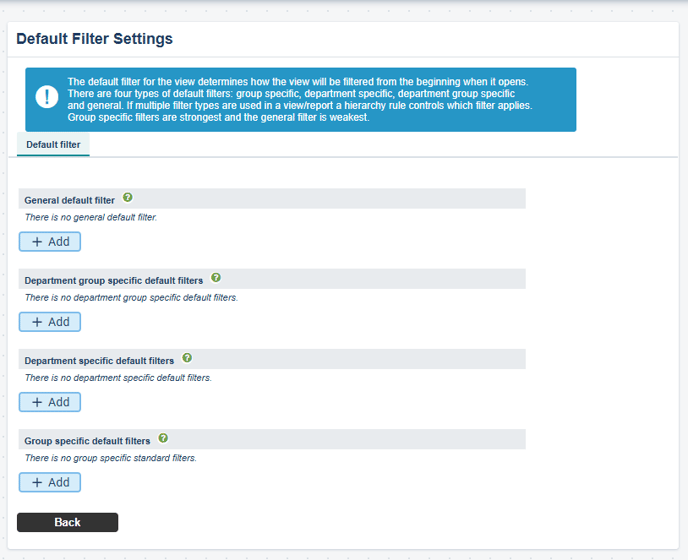Click the help icon beside General default filter

(x=127, y=199)
